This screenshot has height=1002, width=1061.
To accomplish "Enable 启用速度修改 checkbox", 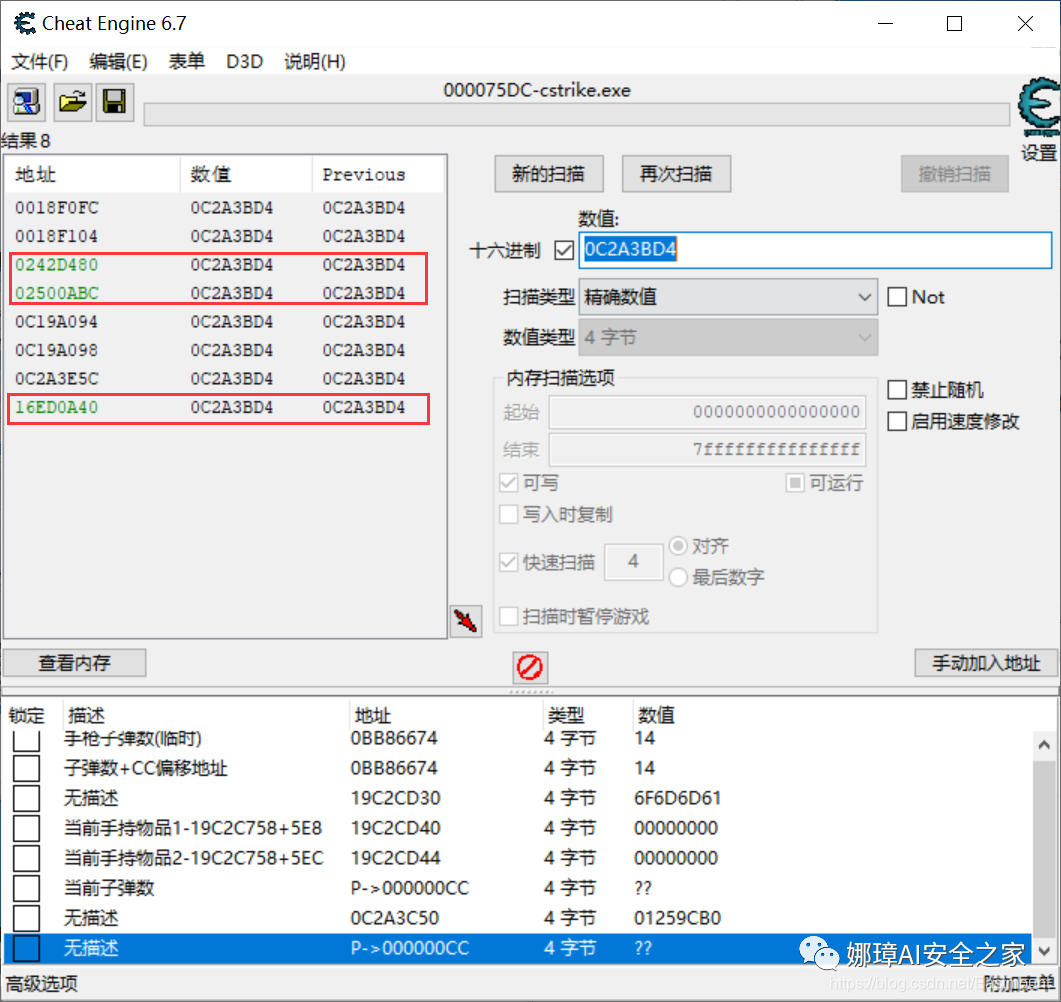I will [x=897, y=422].
